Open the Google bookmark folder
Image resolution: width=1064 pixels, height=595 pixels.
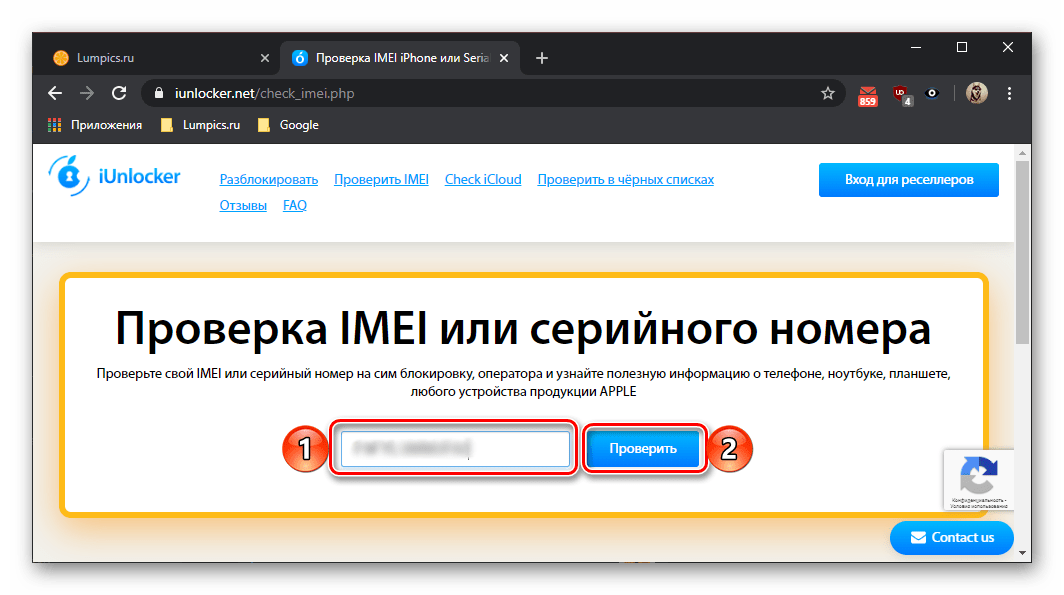(288, 125)
